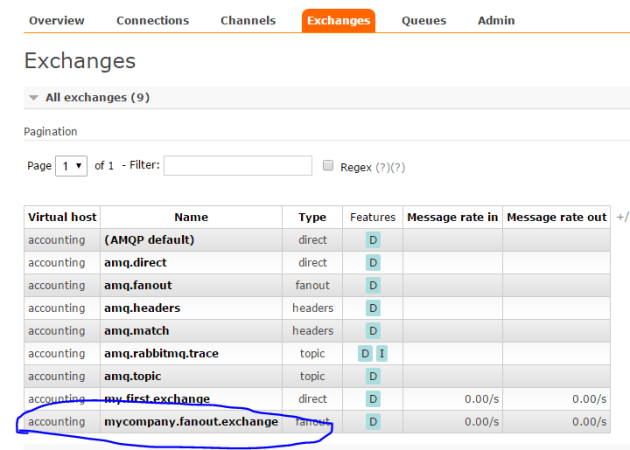Collapse the All exchanges (9) section
This screenshot has height=450, width=630.
click(97, 97)
